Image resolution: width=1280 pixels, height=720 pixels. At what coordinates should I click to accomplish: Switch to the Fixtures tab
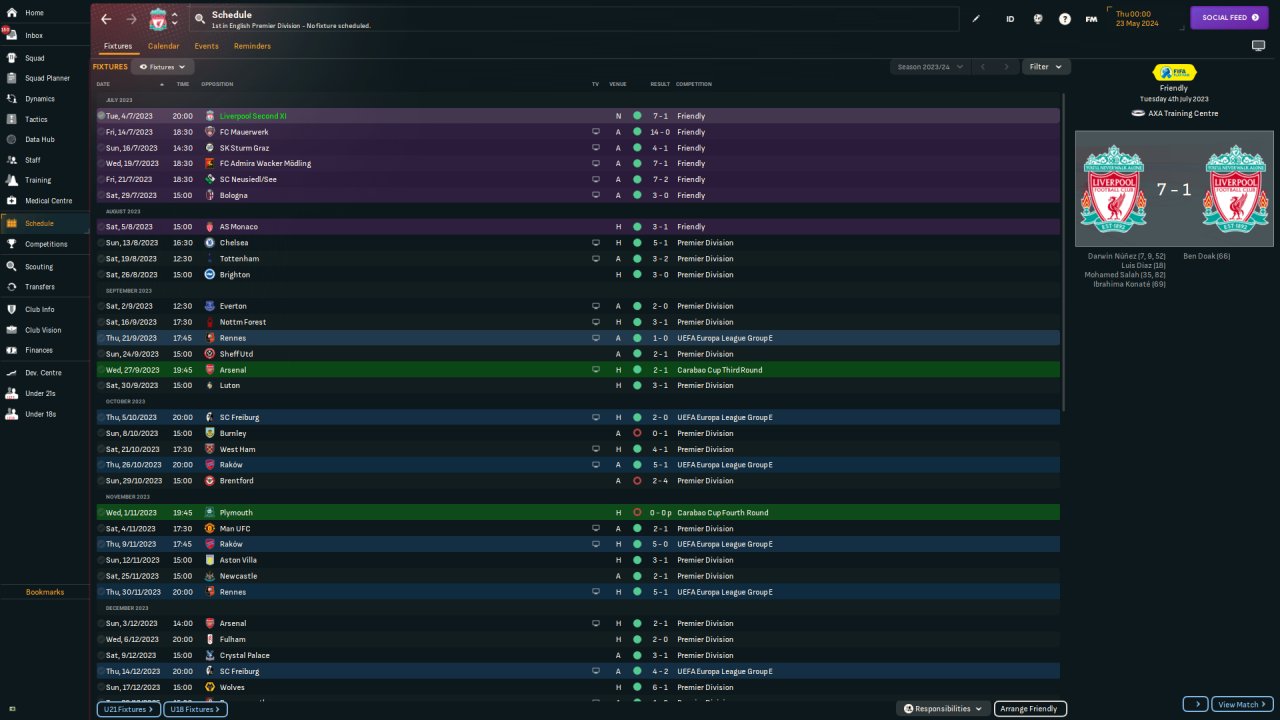(x=118, y=46)
